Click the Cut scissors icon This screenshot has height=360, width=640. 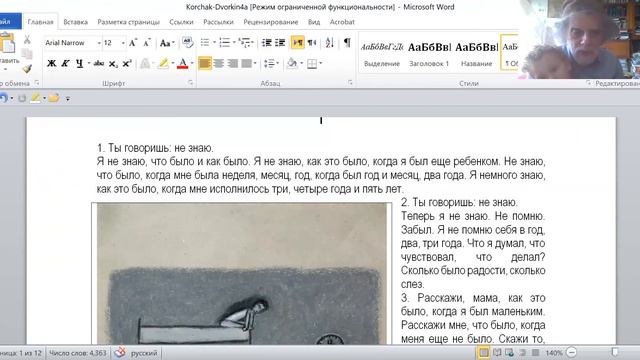click(x=27, y=40)
